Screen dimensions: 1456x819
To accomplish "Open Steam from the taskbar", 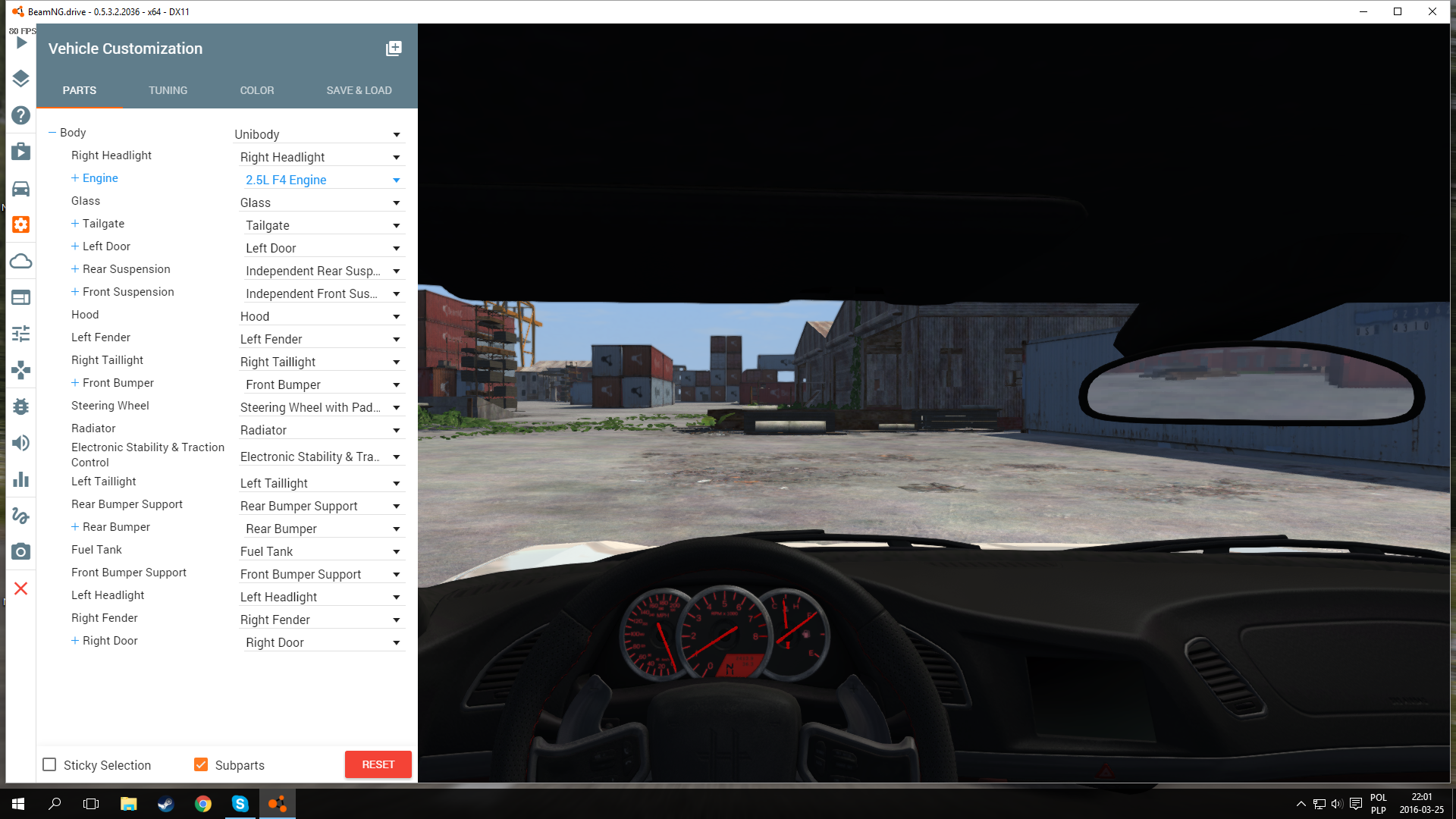I will point(165,804).
